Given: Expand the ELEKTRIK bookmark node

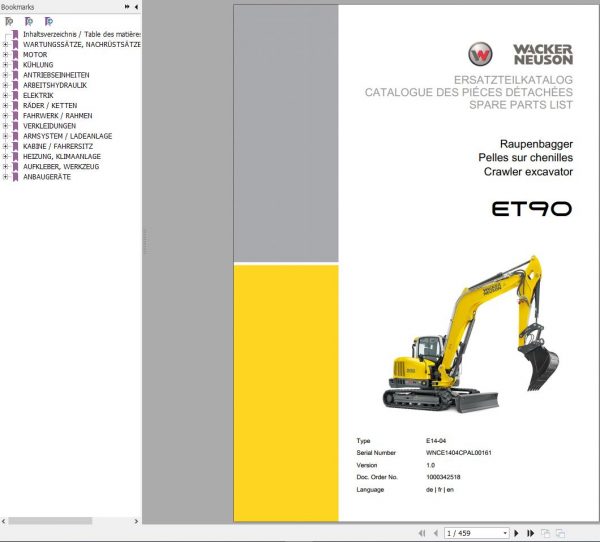Looking at the screenshot, I should point(5,95).
